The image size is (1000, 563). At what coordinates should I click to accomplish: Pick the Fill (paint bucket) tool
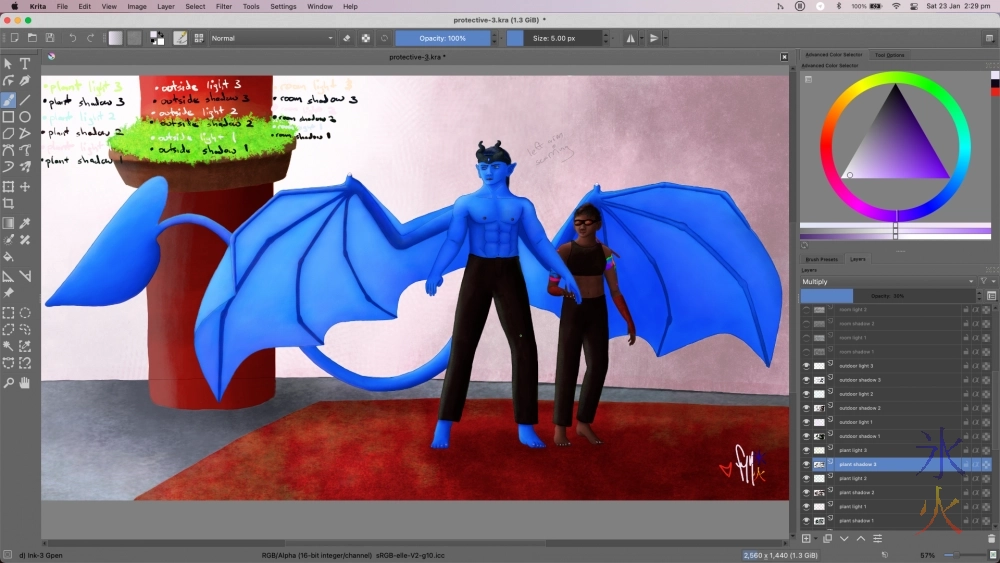(8, 257)
